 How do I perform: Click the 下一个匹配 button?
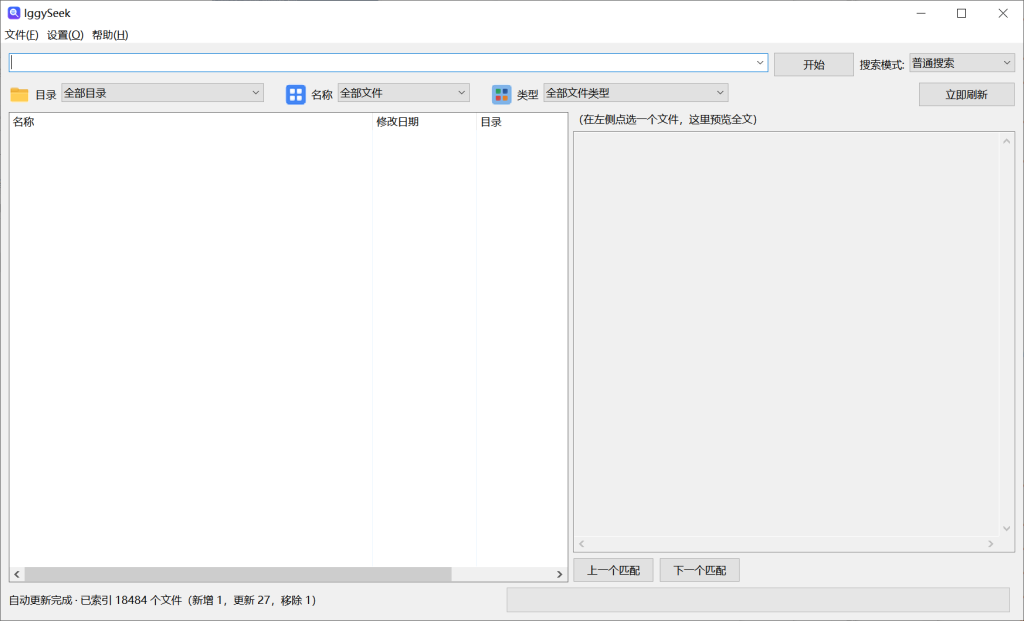point(699,570)
